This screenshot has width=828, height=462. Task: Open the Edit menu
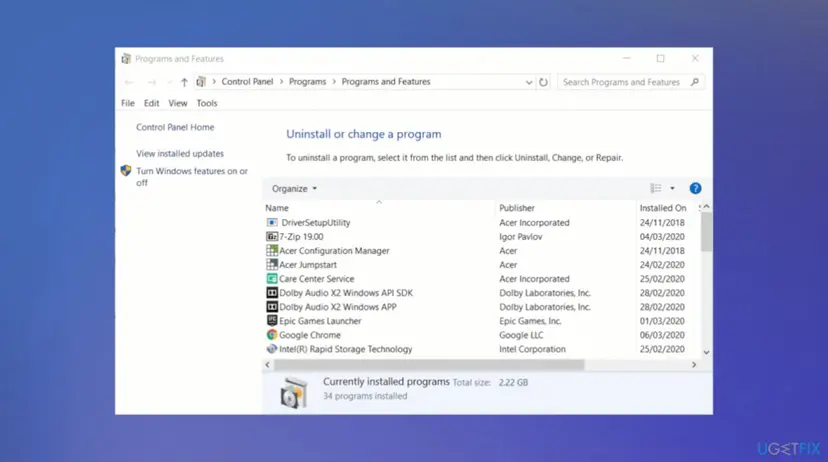(x=152, y=103)
